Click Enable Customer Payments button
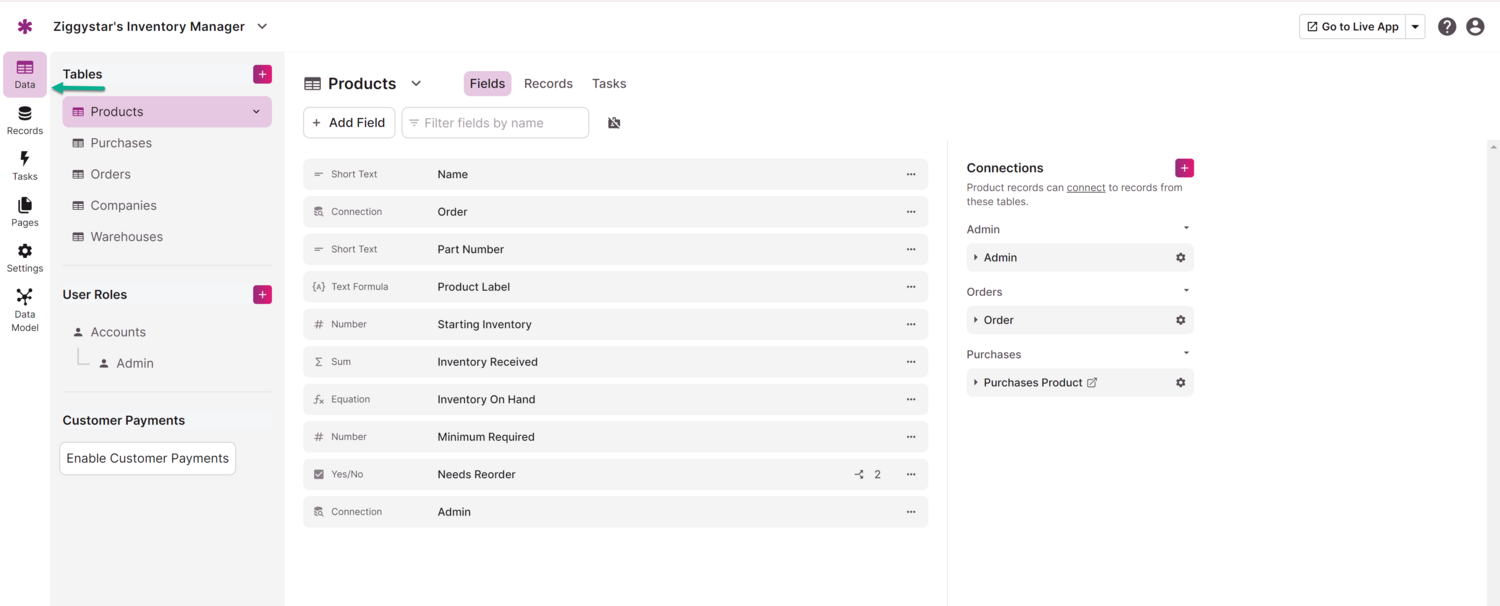This screenshot has width=1500, height=606. [148, 458]
